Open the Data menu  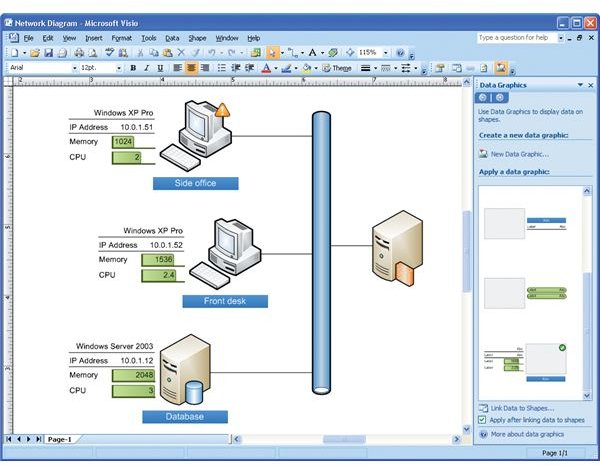pyautogui.click(x=172, y=38)
